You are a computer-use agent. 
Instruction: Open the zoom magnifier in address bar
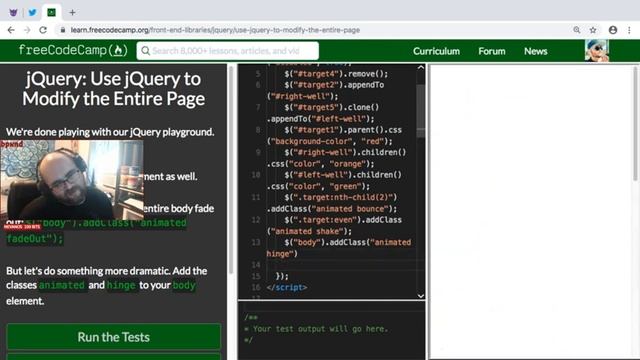[576, 30]
